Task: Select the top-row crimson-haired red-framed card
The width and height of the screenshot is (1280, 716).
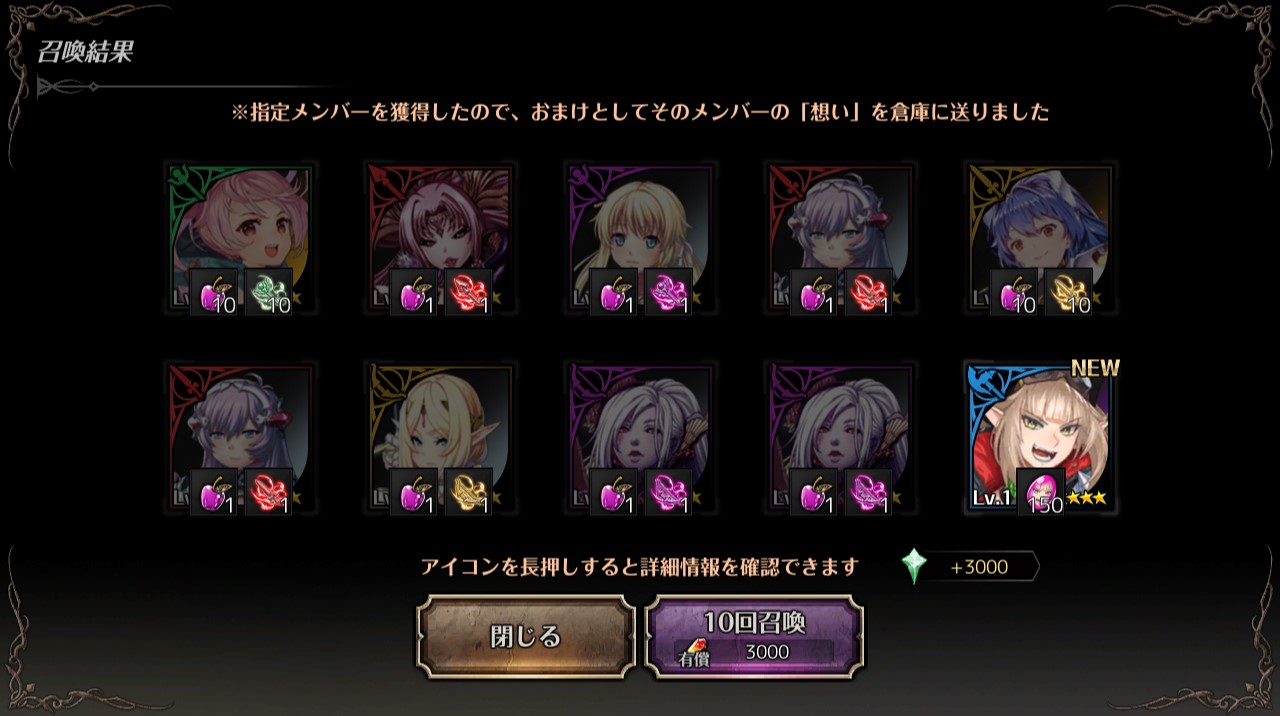Action: 441,238
